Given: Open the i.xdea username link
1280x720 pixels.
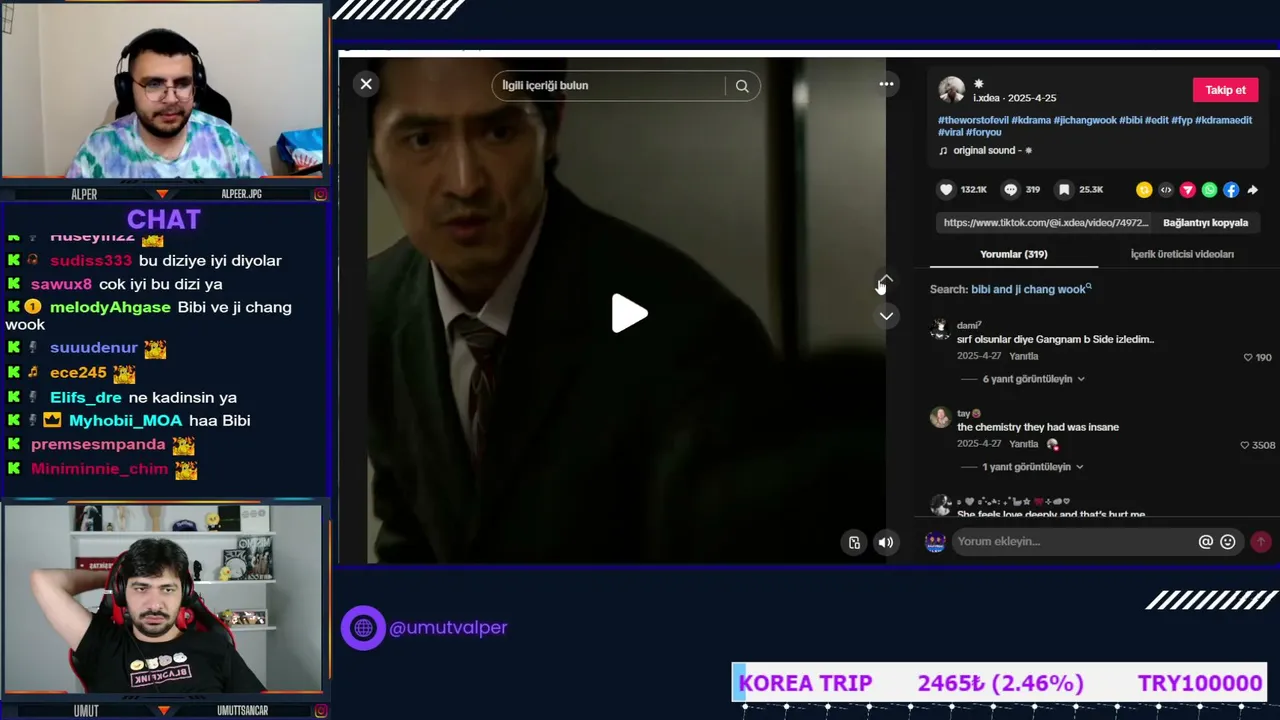Looking at the screenshot, I should [x=987, y=98].
